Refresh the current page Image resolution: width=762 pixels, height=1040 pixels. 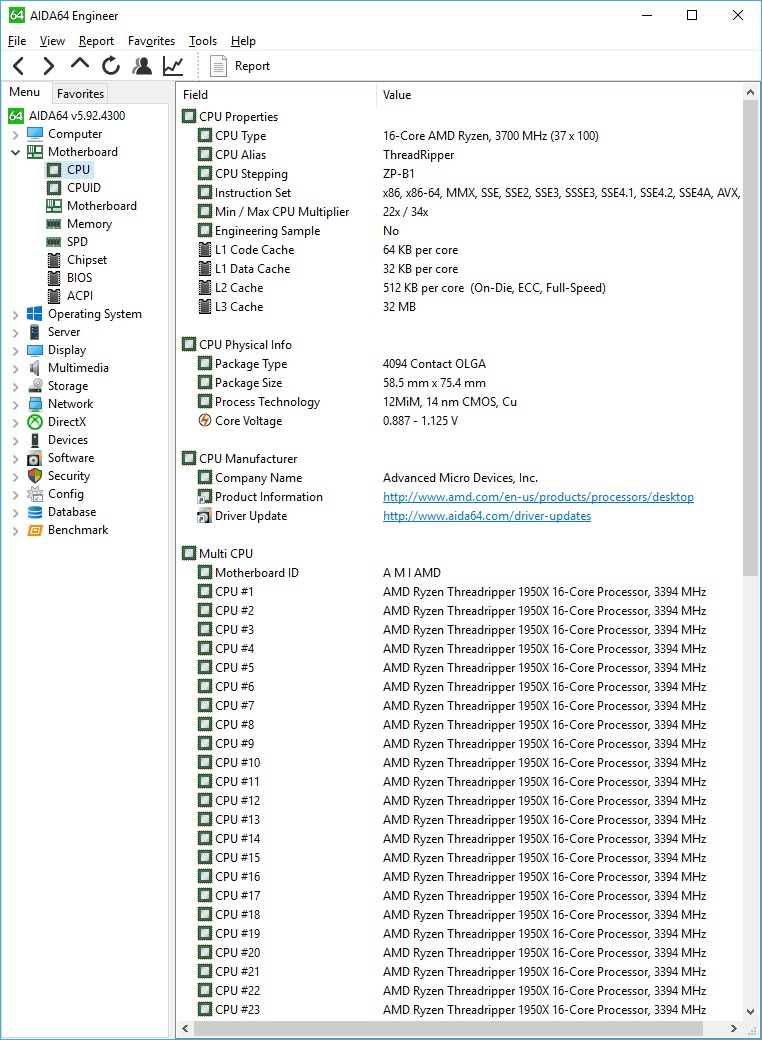[111, 66]
